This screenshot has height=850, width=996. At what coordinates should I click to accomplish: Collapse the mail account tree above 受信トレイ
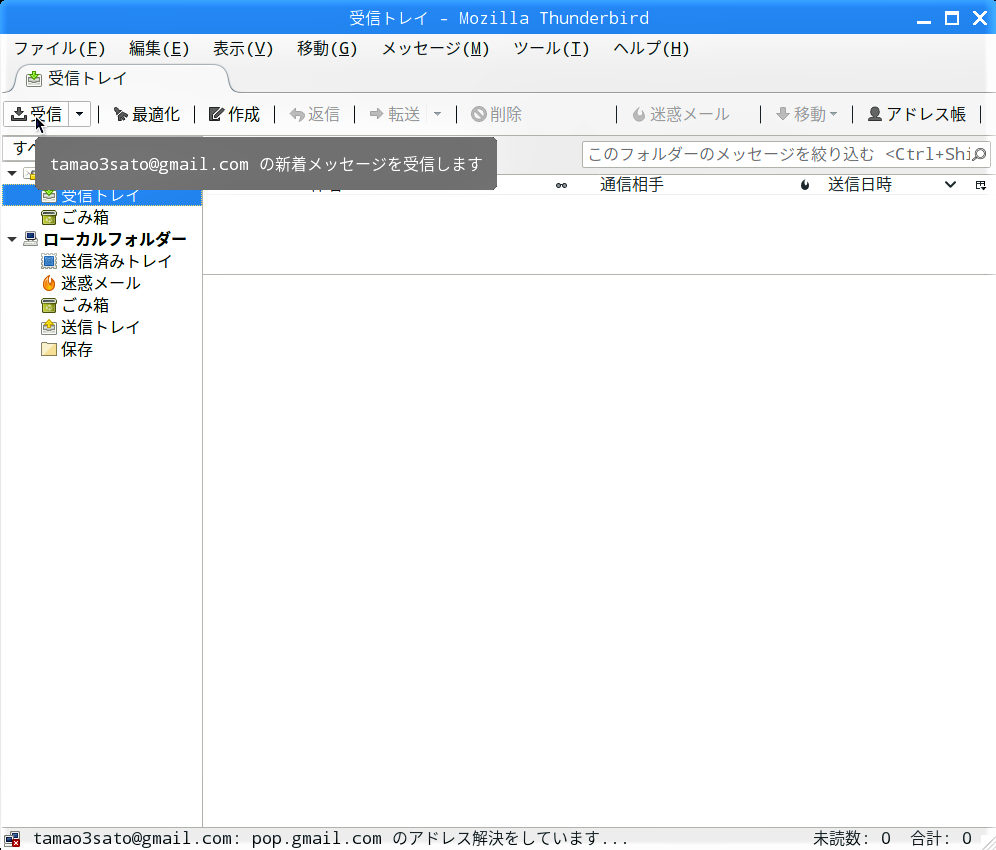pyautogui.click(x=12, y=173)
